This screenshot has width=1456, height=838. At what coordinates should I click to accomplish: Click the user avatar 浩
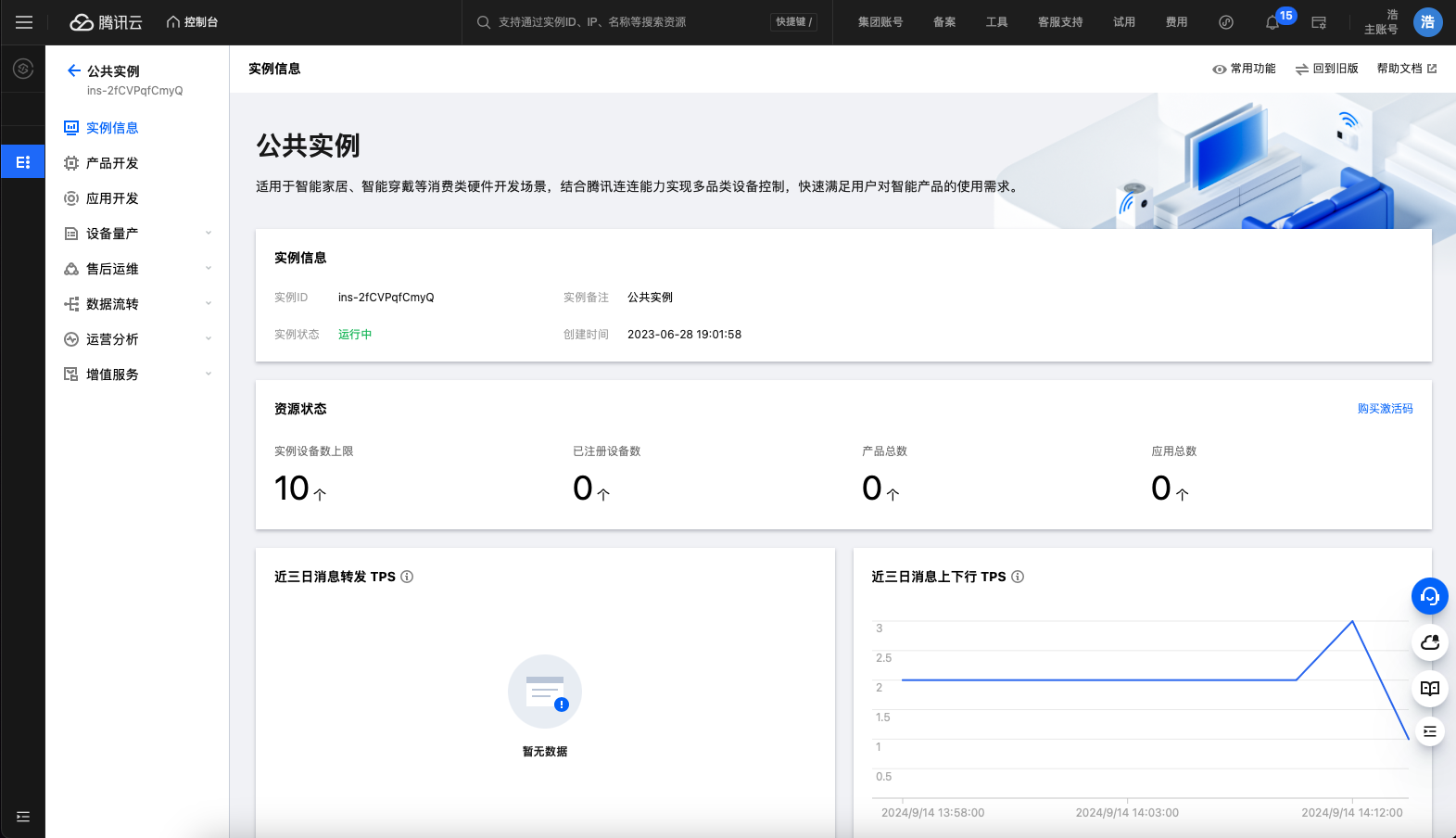[1427, 22]
